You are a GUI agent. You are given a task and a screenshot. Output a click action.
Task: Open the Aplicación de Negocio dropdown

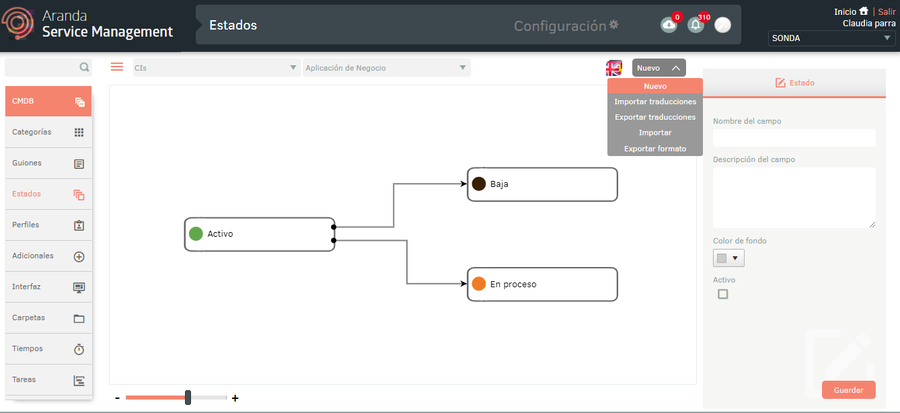tap(386, 68)
